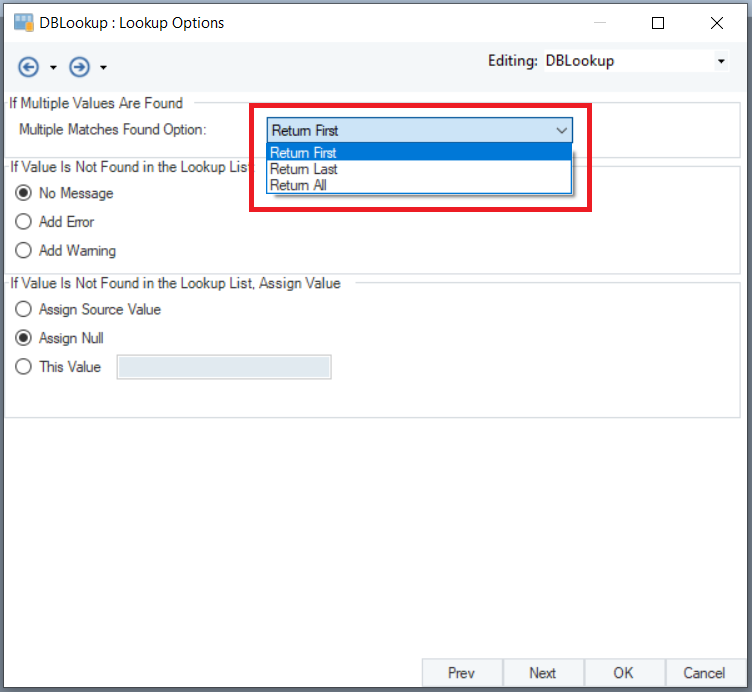Select the Assign Null radio button
The width and height of the screenshot is (752, 692).
click(x=24, y=338)
